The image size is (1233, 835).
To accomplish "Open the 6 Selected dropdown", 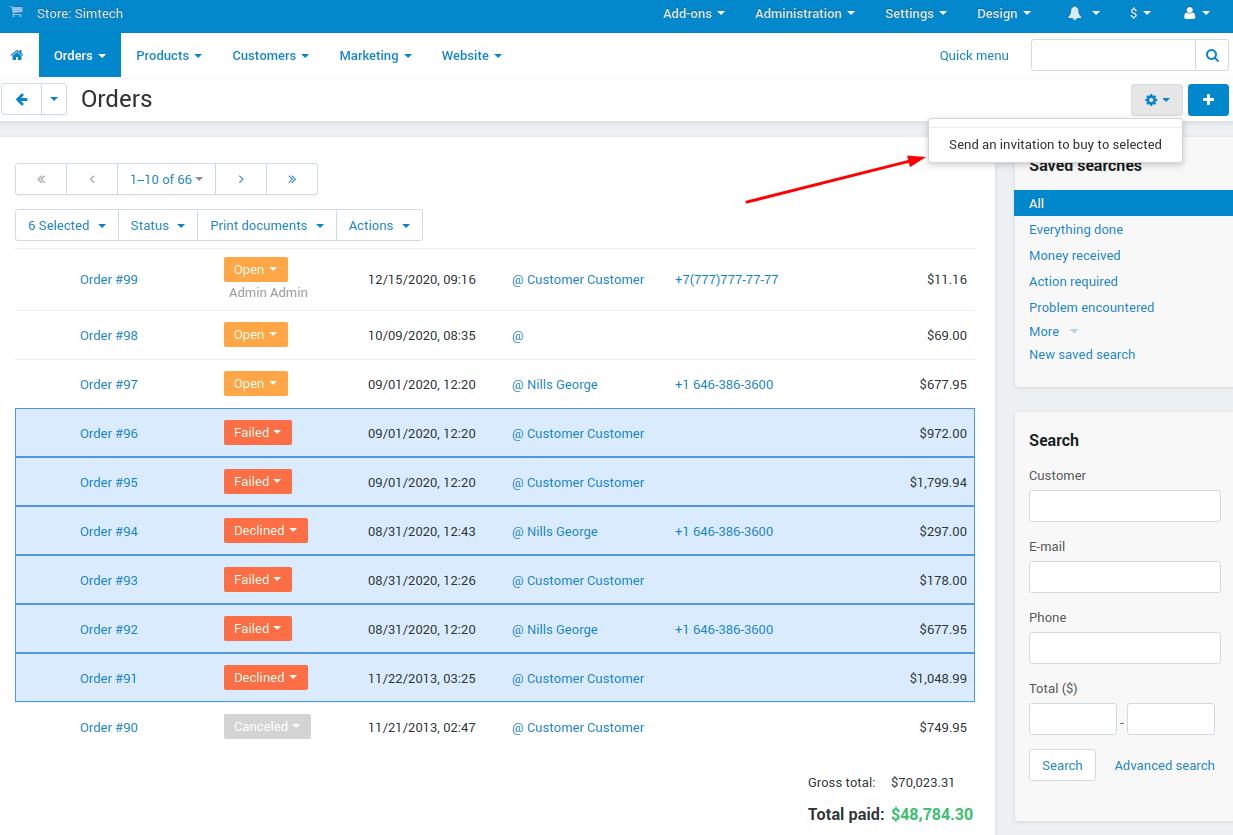I will pyautogui.click(x=67, y=225).
